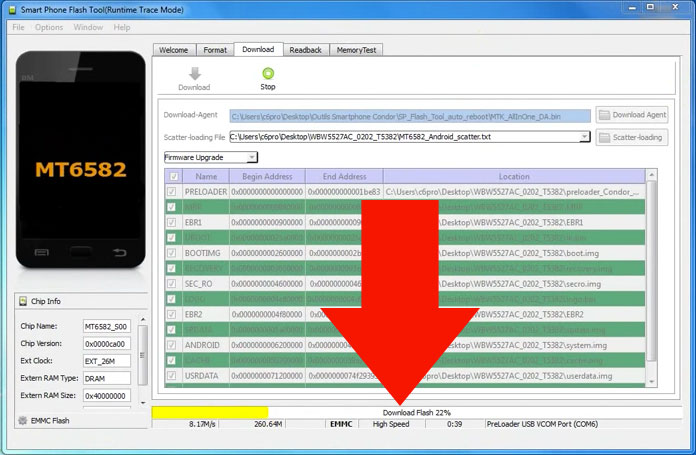Click the Name column header
The width and height of the screenshot is (696, 455).
[x=206, y=177]
